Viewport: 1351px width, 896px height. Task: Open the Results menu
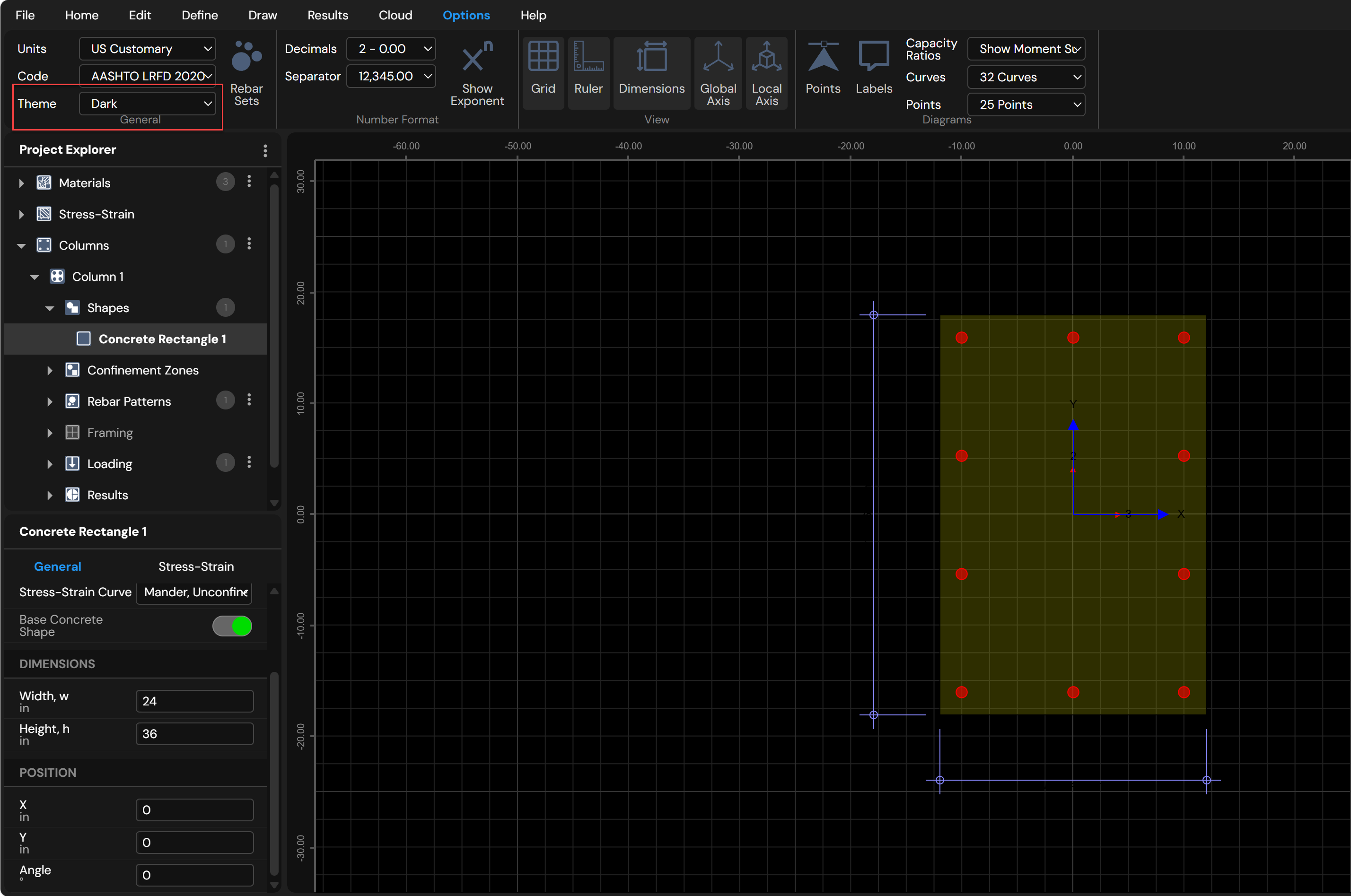(328, 16)
